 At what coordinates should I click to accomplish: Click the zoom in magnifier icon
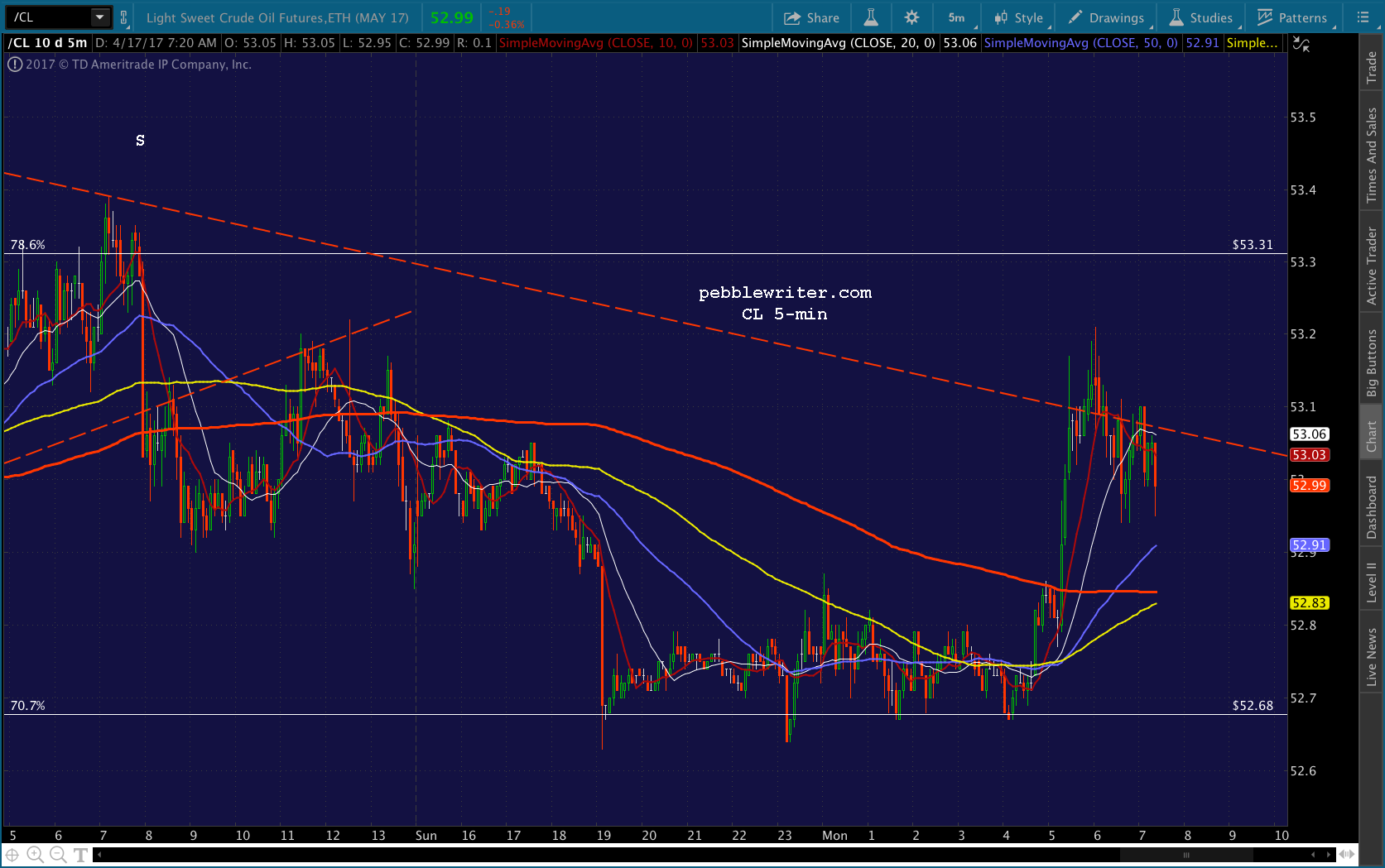point(35,855)
